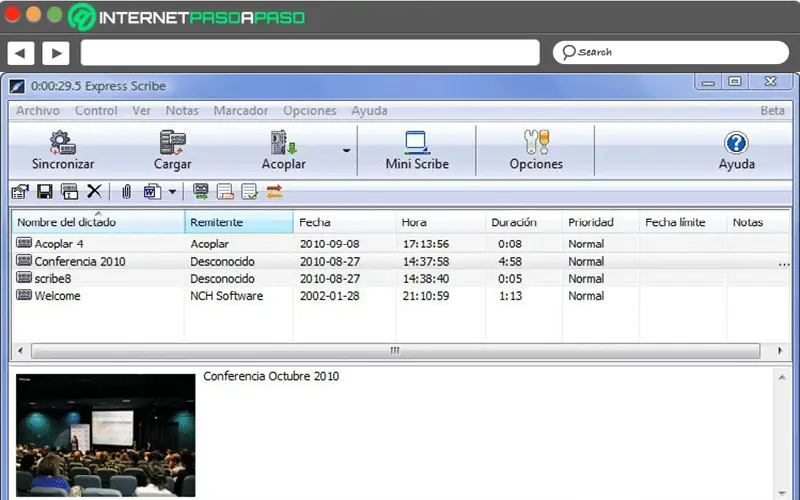Image resolution: width=800 pixels, height=500 pixels.
Task: Click the Express Scribe title bar app icon
Action: [x=17, y=86]
